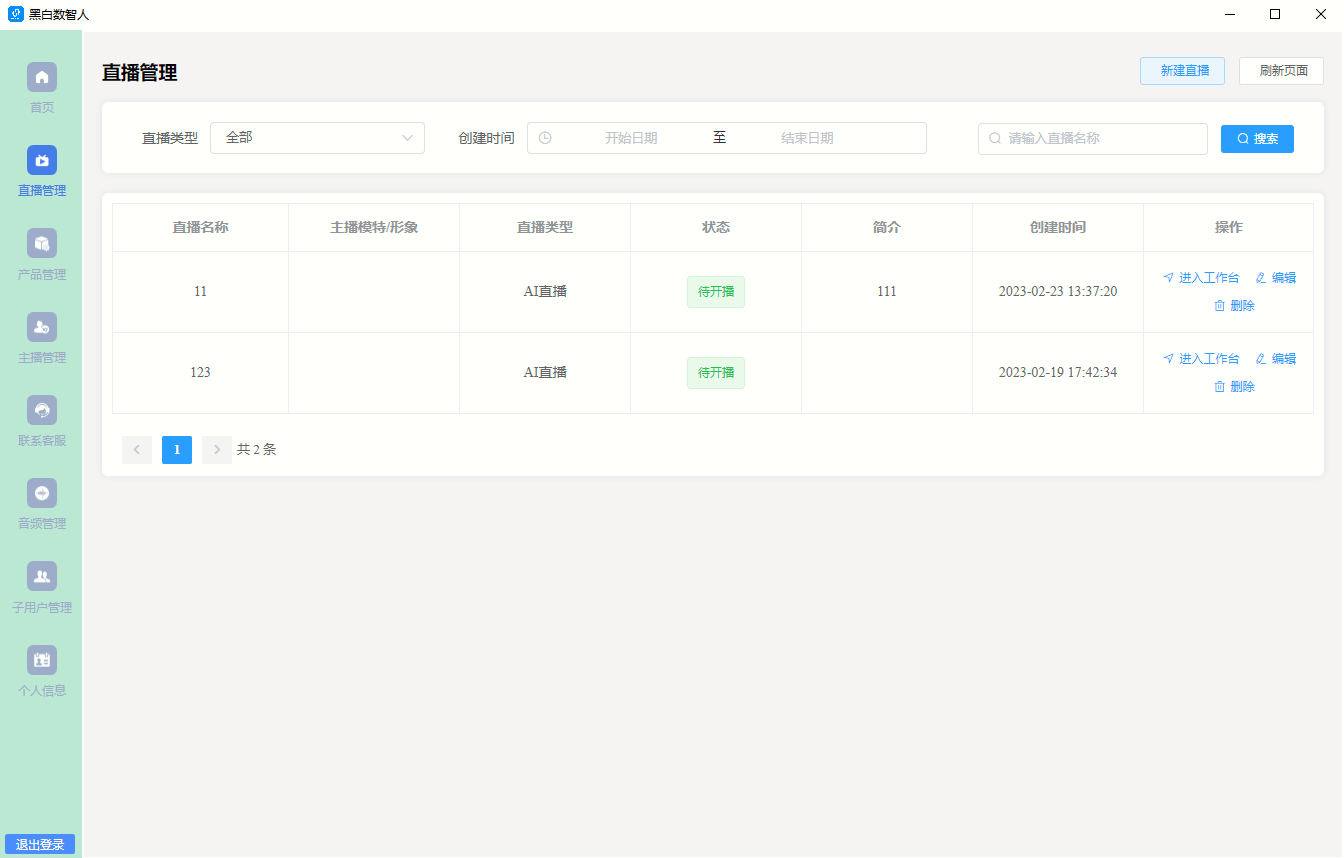This screenshot has width=1344, height=858.
Task: Open the 首页 home icon in sidebar
Action: click(42, 77)
